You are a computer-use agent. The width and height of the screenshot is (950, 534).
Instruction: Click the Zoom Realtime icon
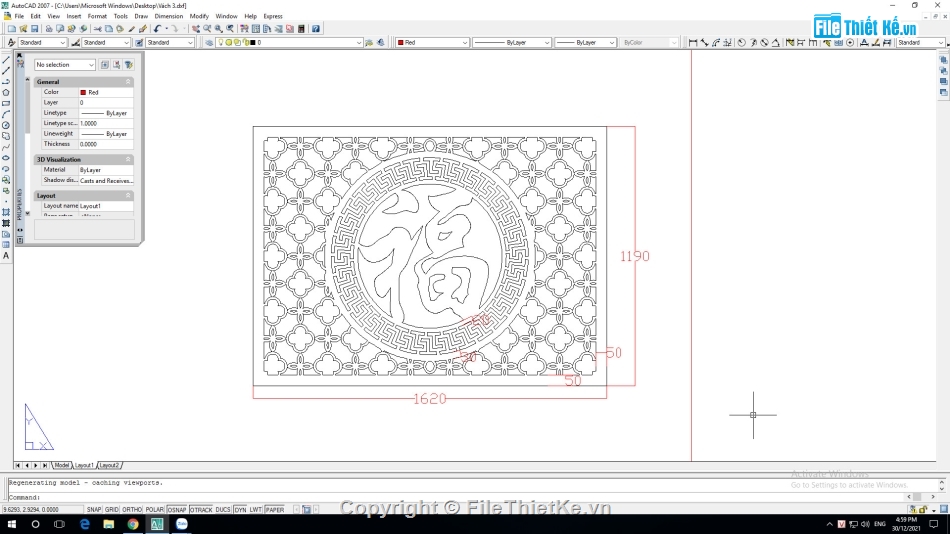tap(207, 28)
